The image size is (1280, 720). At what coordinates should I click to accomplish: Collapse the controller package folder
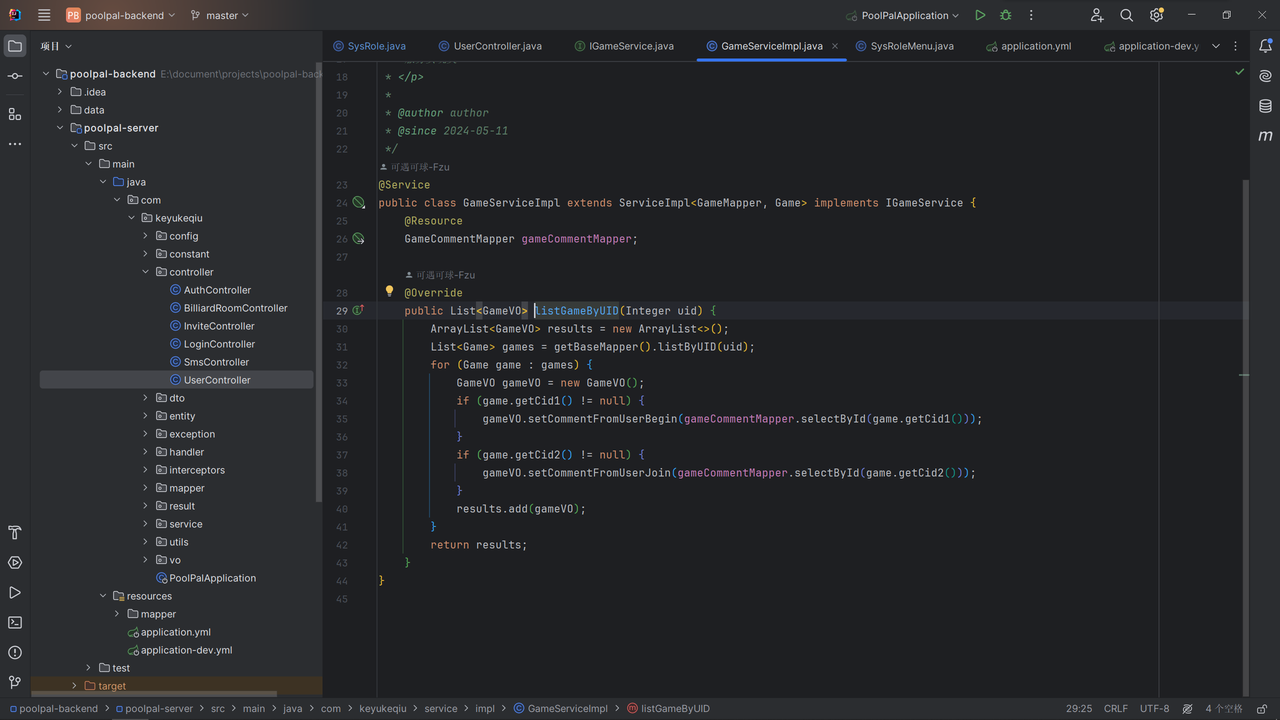pyautogui.click(x=146, y=272)
